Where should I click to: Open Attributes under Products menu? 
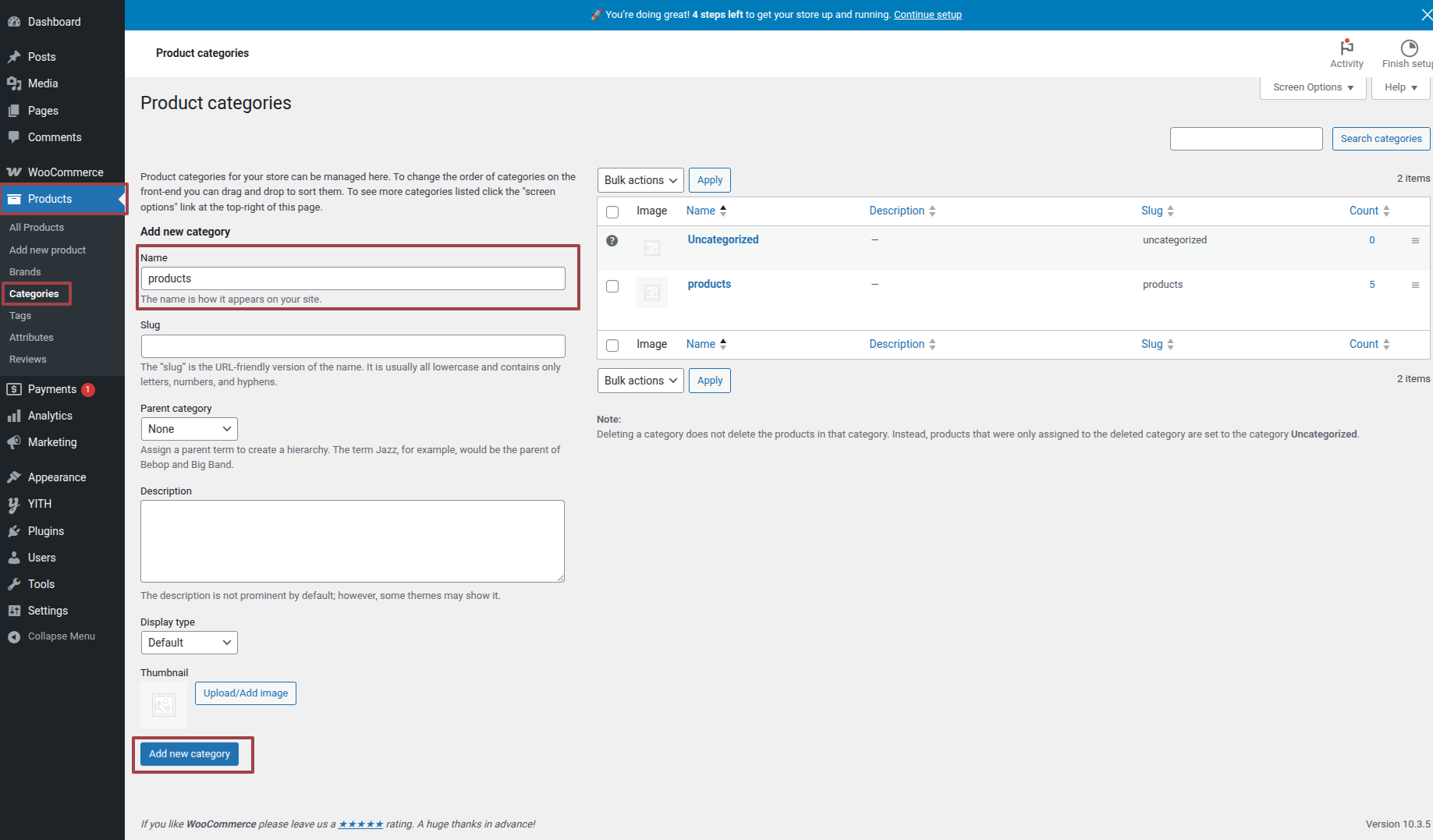31,338
